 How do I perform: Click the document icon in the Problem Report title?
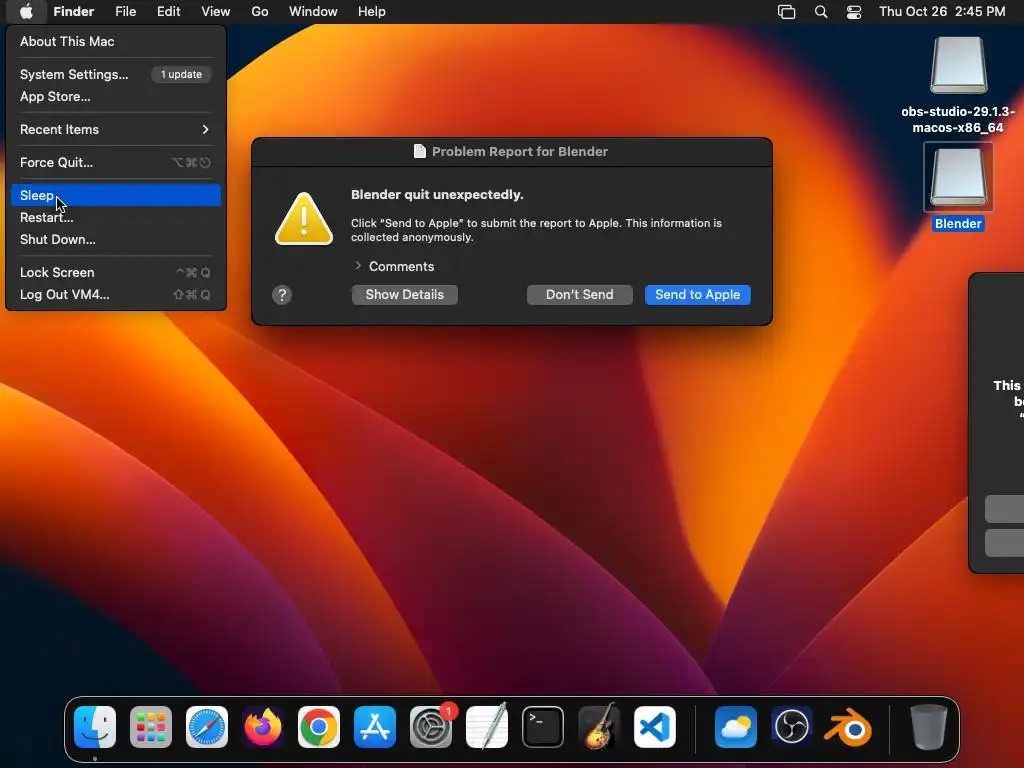(x=420, y=152)
